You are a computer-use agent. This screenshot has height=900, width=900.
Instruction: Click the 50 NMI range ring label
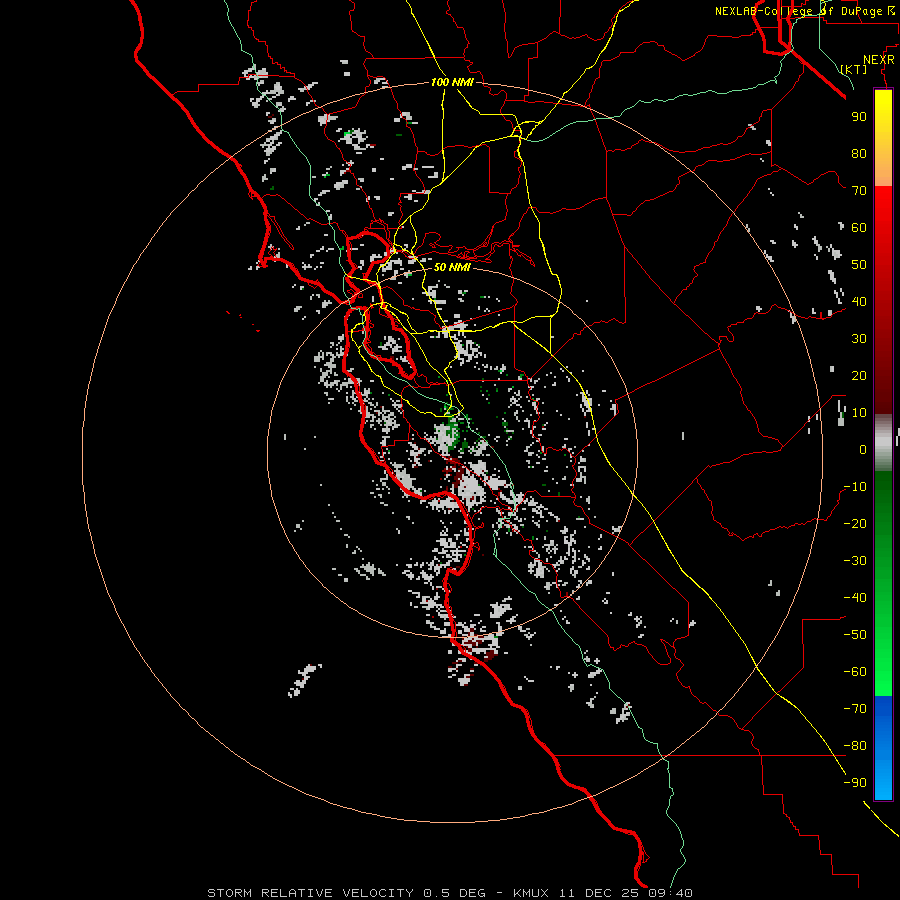452,267
